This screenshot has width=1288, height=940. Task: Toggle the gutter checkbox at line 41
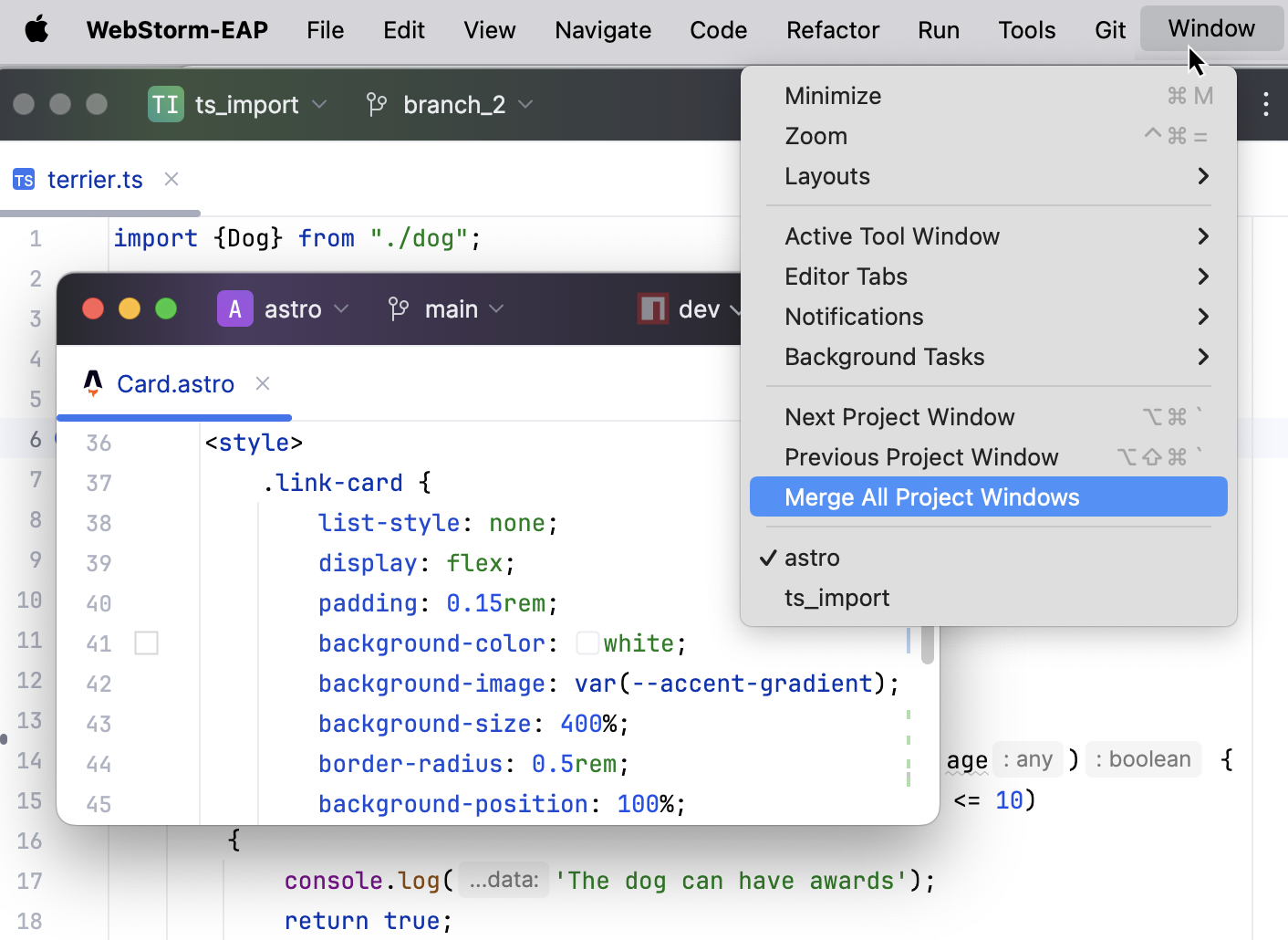[146, 643]
